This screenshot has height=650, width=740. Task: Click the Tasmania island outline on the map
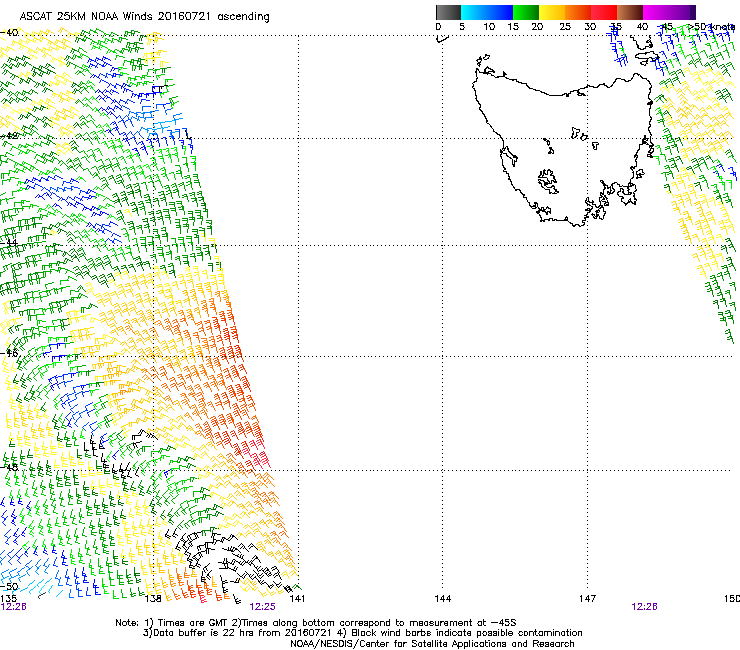pos(562,150)
